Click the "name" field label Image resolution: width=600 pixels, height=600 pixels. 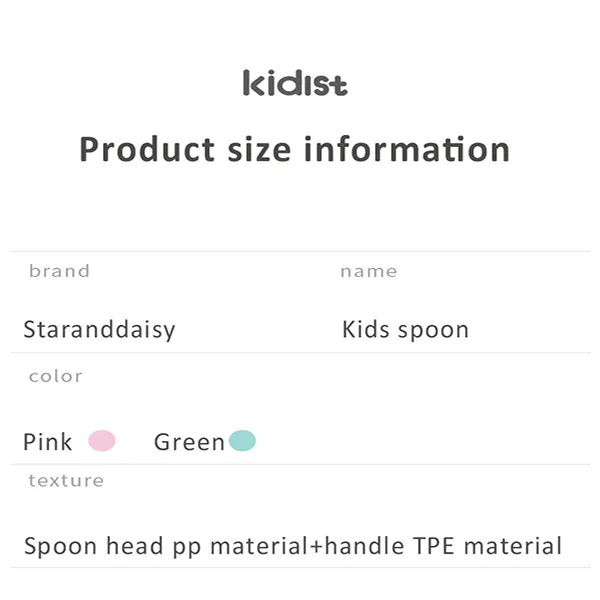pos(368,271)
